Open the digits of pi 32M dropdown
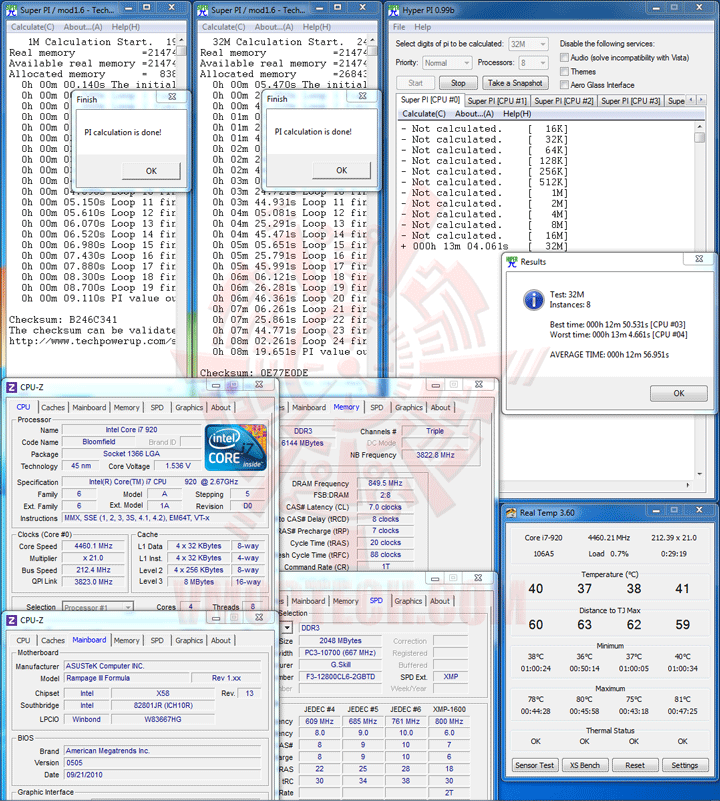Image resolution: width=720 pixels, height=801 pixels. [x=528, y=44]
